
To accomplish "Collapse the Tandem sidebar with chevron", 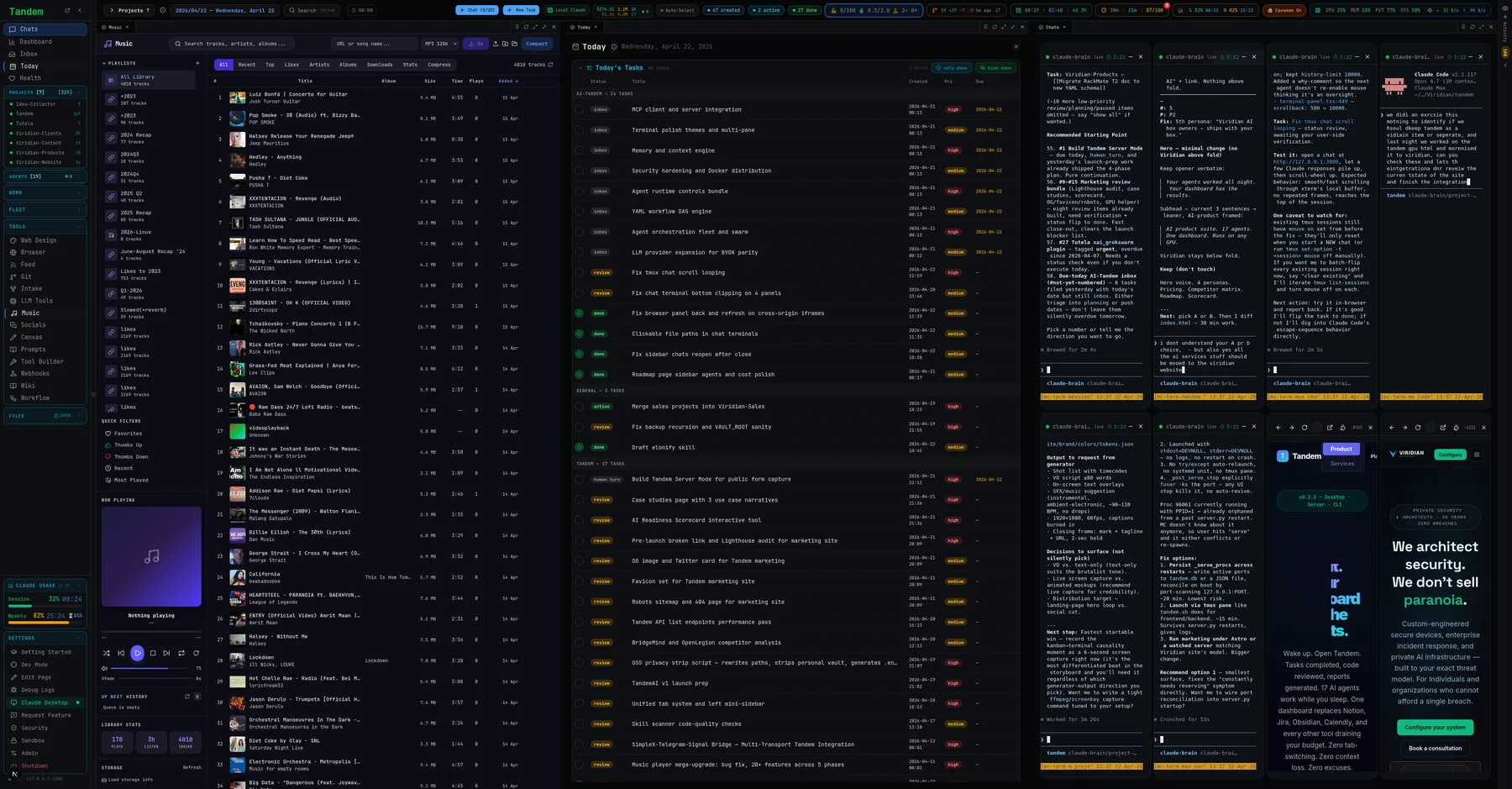I will point(80,11).
